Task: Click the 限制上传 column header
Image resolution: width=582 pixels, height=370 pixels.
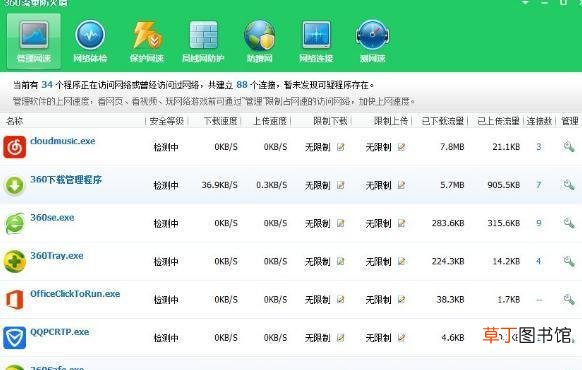Action: [391, 121]
